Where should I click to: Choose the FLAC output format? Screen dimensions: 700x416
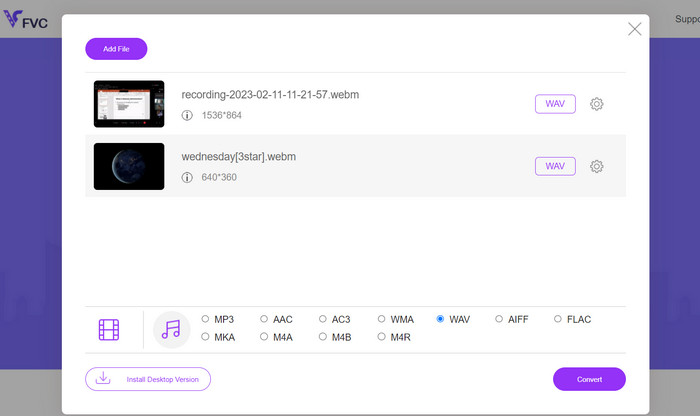558,320
